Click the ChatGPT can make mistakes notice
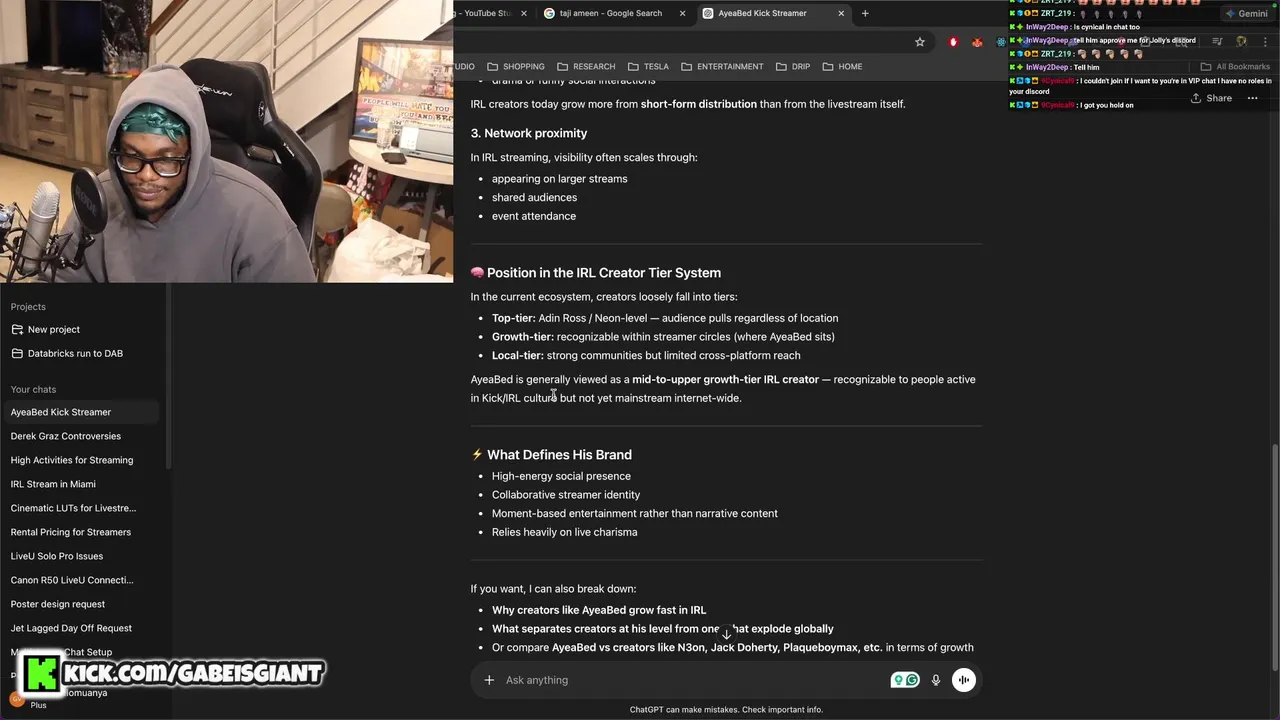Image resolution: width=1280 pixels, height=720 pixels. [x=726, y=710]
